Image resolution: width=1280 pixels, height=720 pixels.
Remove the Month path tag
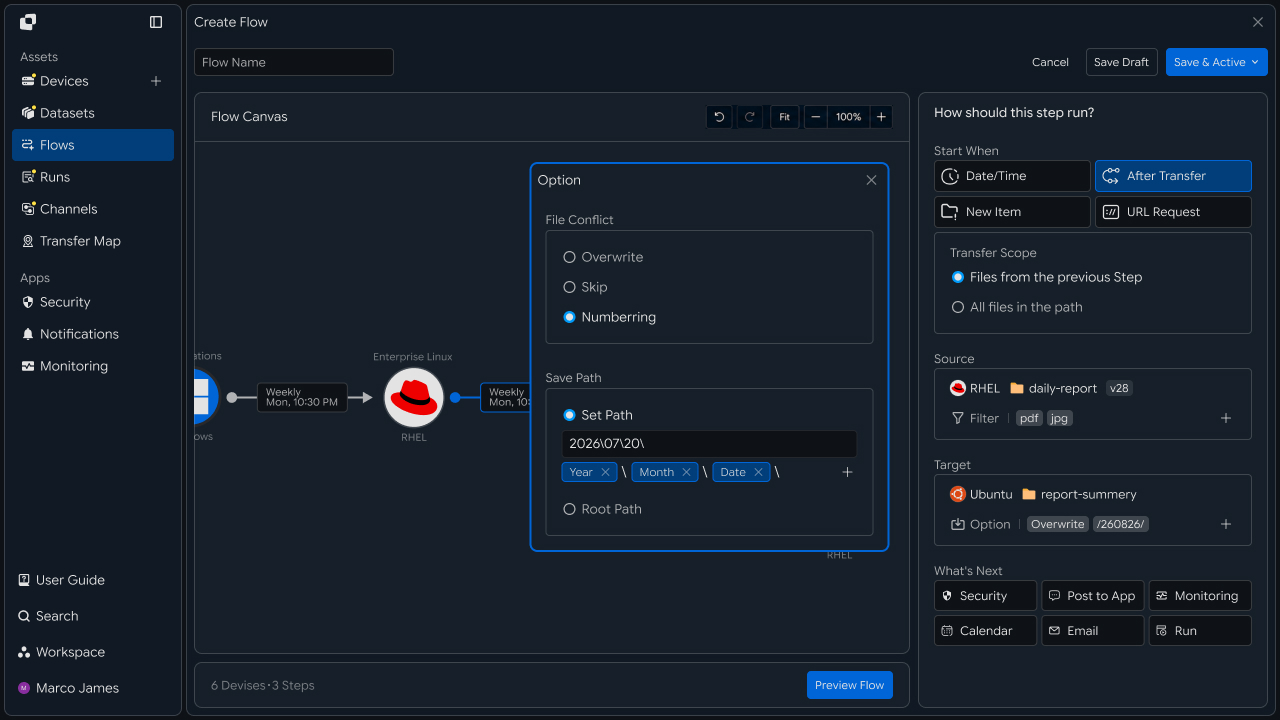pos(686,472)
